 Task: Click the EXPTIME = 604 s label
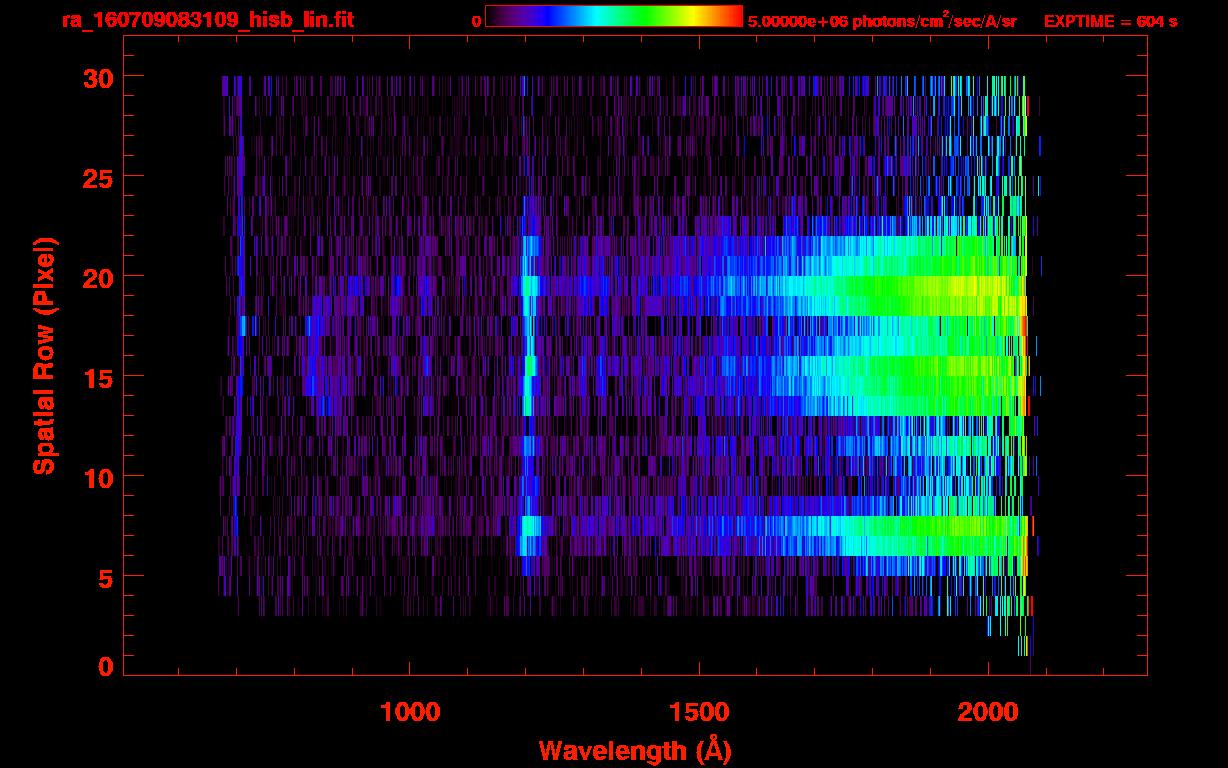(1110, 21)
